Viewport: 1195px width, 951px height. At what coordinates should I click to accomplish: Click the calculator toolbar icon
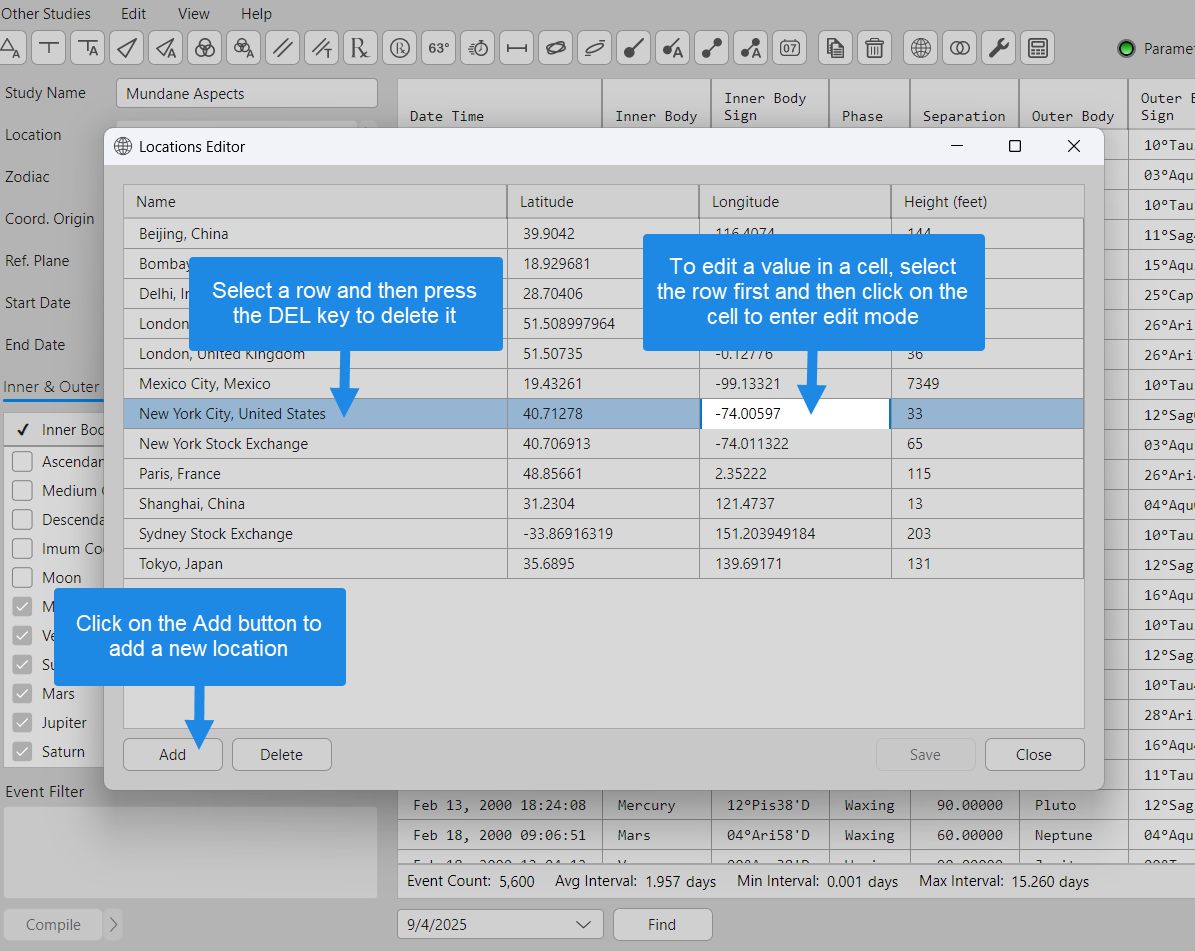point(1037,47)
